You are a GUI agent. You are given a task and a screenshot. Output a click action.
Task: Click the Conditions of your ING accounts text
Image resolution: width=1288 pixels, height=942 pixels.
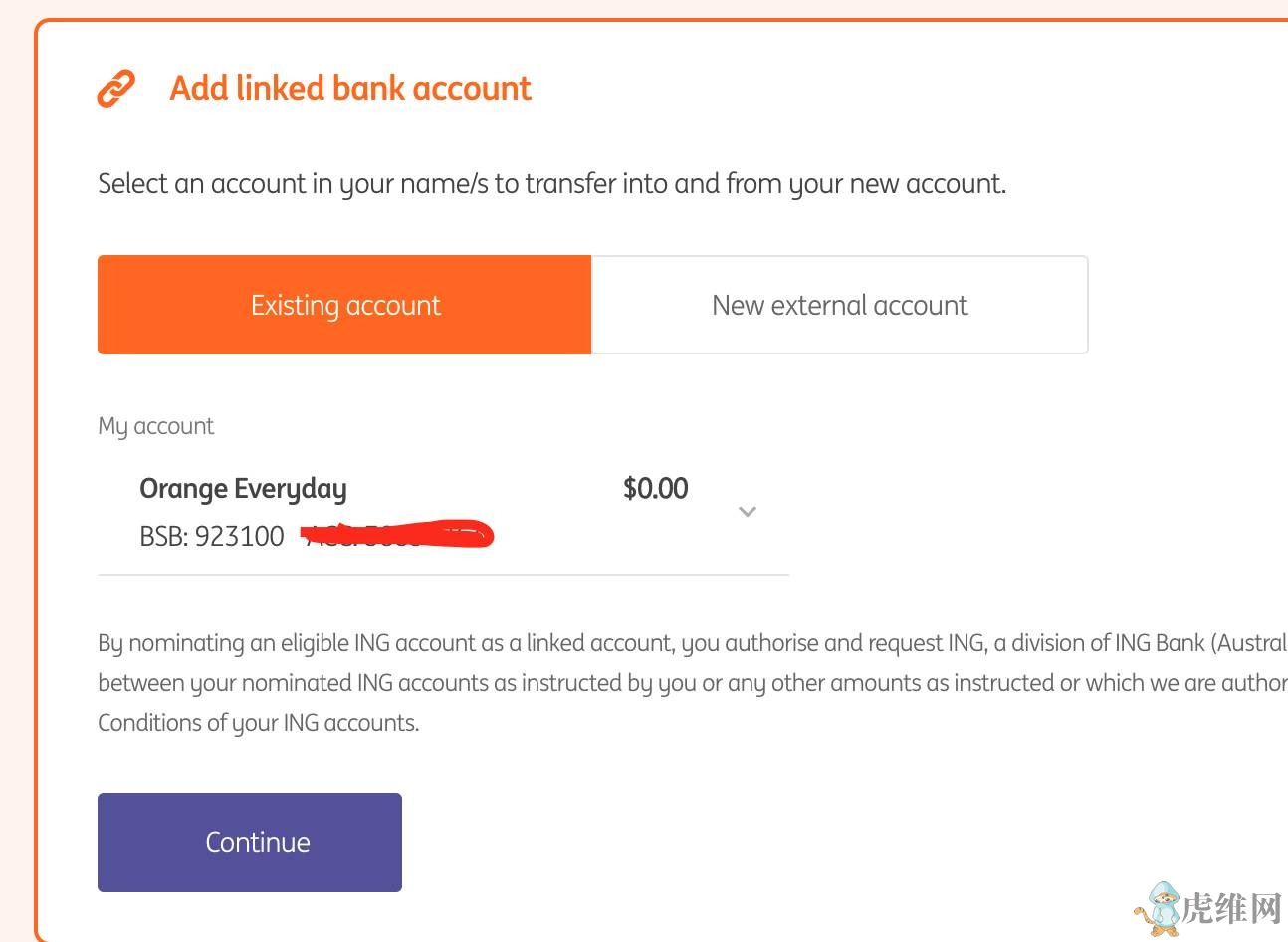[x=258, y=723]
